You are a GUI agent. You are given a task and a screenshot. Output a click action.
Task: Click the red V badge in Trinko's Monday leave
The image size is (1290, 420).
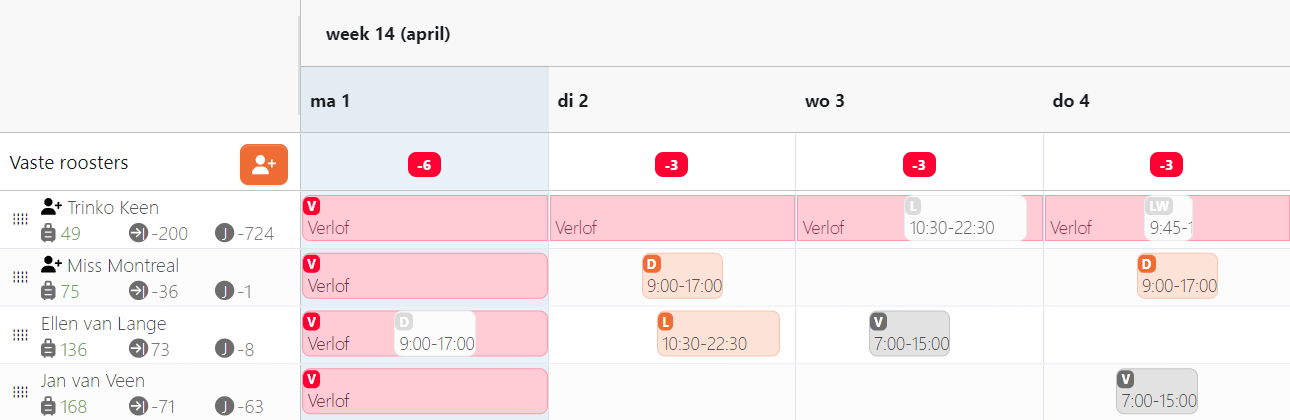click(x=311, y=206)
